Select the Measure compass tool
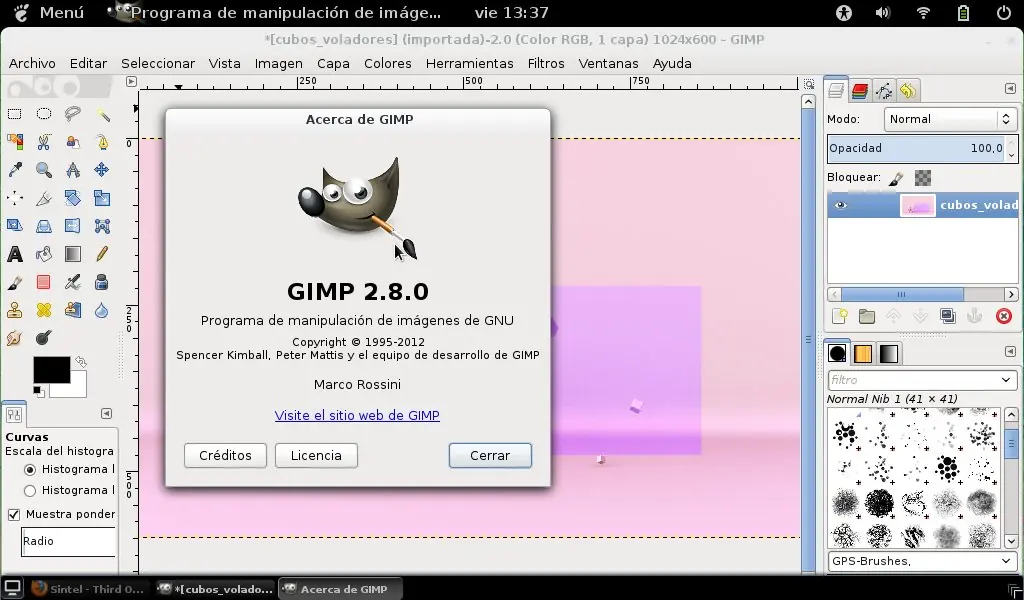The height and width of the screenshot is (600, 1024). [72, 170]
